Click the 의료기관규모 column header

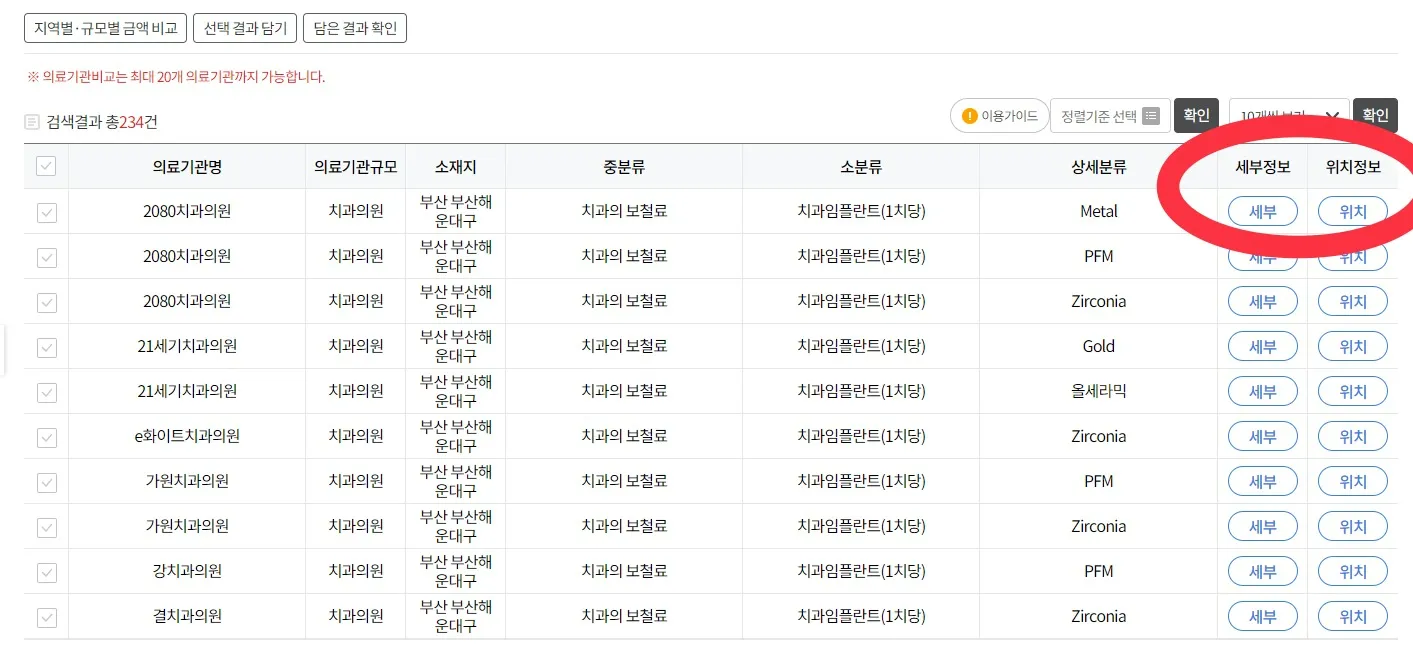pos(356,167)
